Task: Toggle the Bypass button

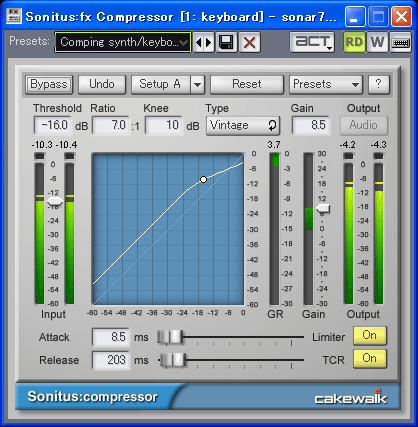Action: point(49,84)
